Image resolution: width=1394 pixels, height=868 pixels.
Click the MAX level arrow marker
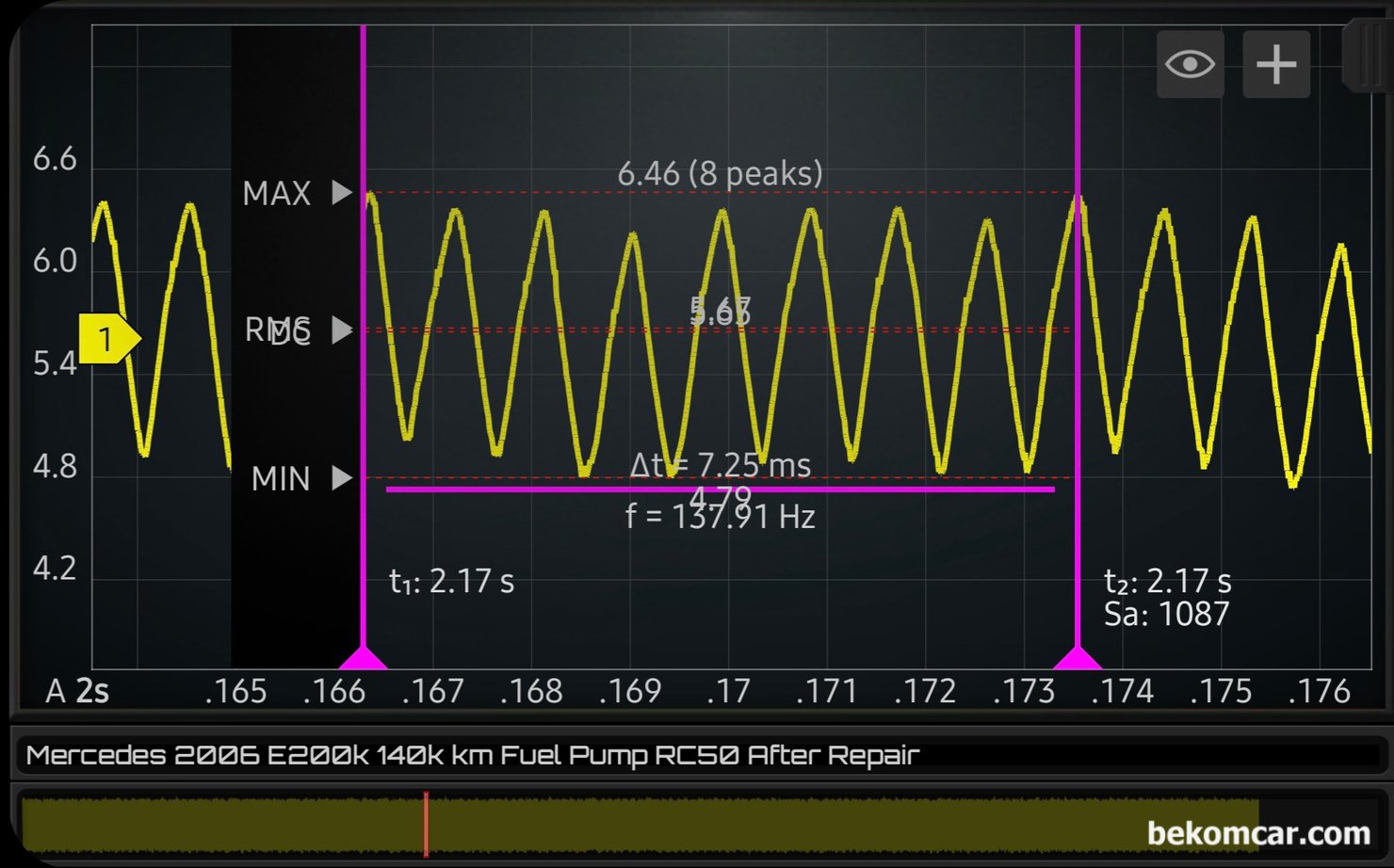tap(342, 193)
